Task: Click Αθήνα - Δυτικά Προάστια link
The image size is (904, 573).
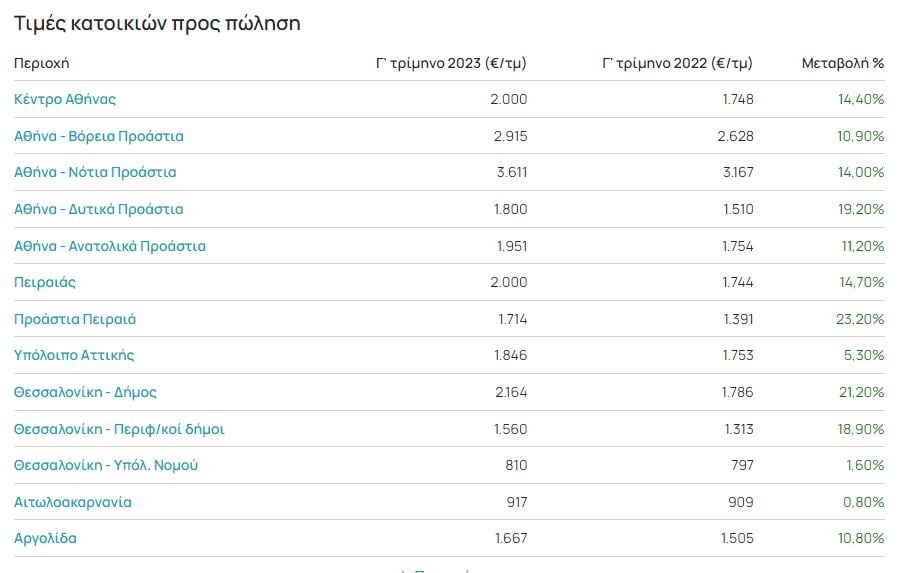Action: point(99,209)
